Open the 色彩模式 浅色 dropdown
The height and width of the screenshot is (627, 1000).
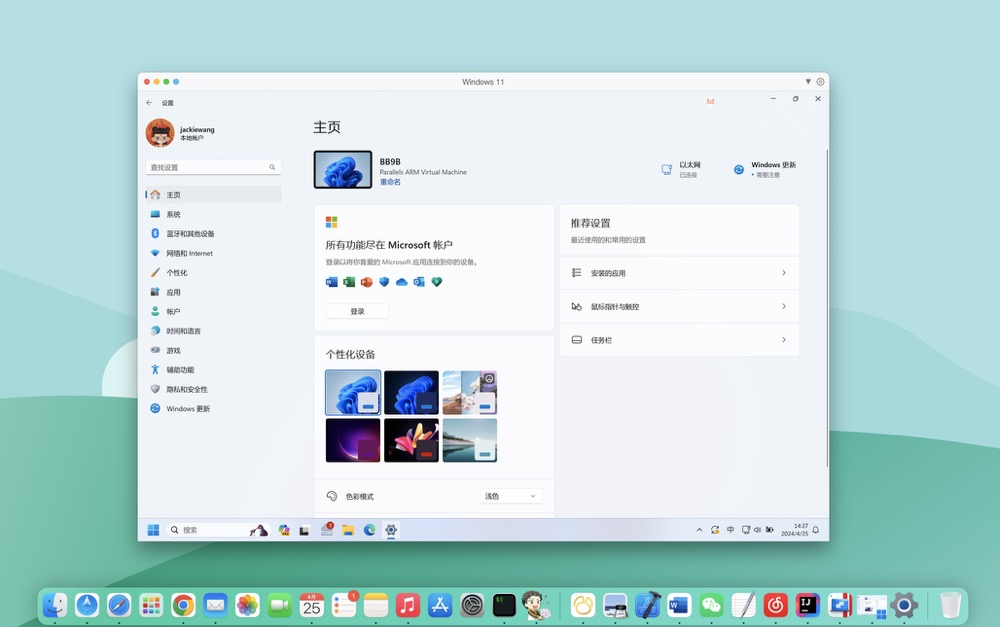point(510,496)
